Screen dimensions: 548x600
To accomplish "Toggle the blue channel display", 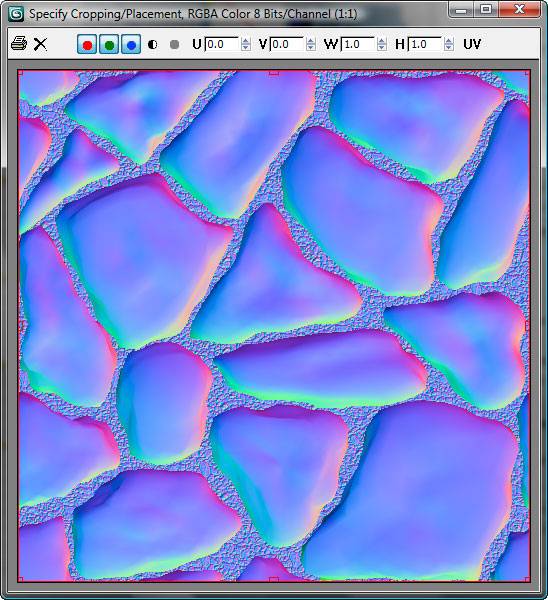I will pos(131,44).
